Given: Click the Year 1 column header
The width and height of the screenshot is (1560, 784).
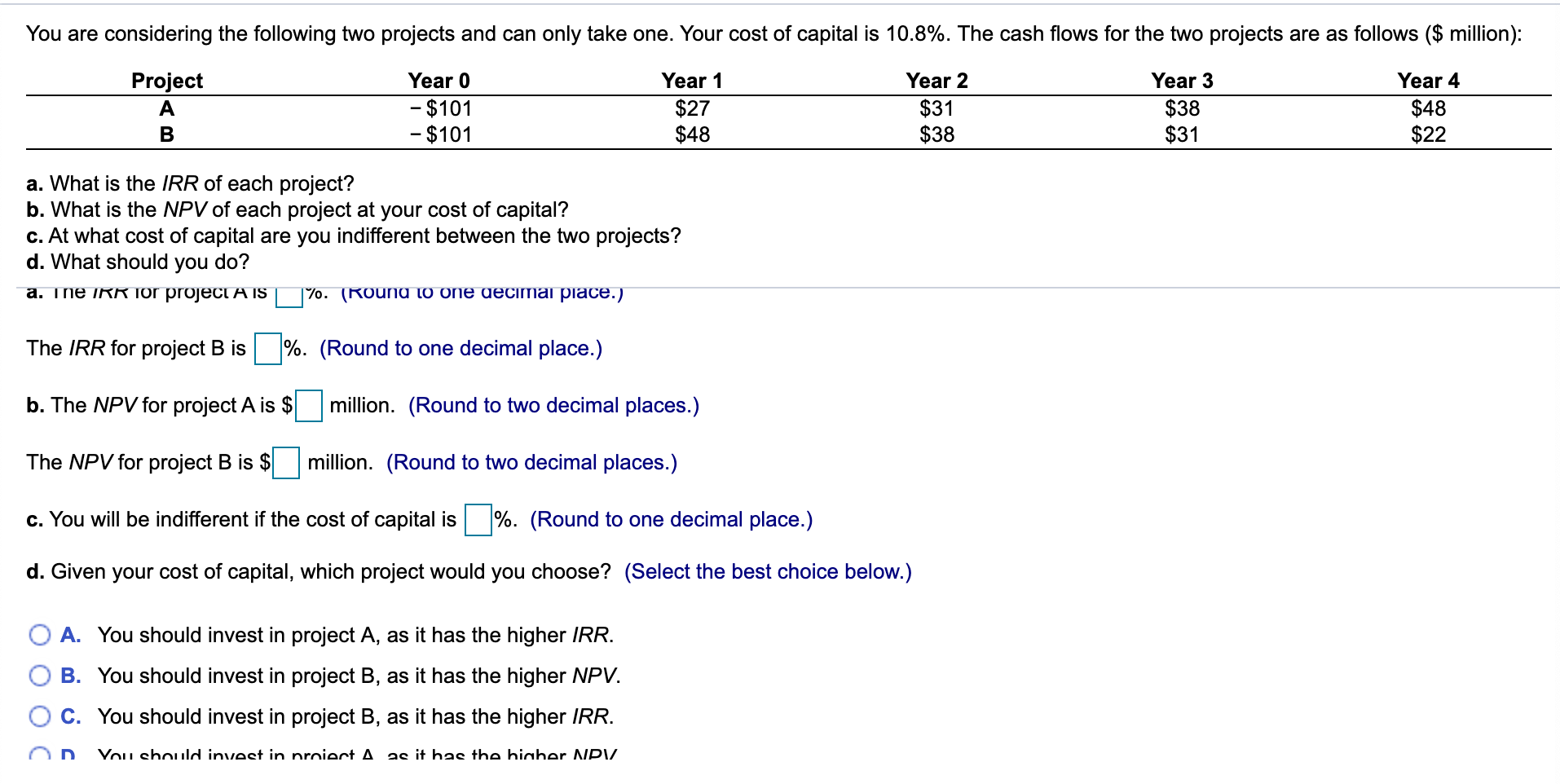Looking at the screenshot, I should tap(692, 81).
